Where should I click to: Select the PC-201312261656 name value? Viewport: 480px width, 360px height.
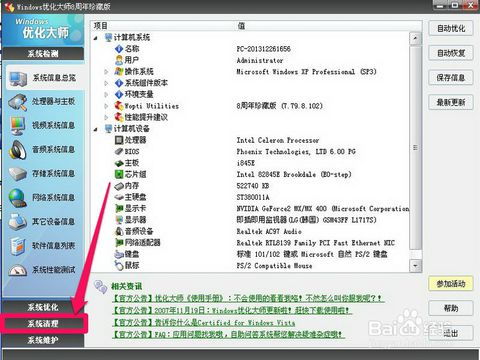tap(263, 49)
